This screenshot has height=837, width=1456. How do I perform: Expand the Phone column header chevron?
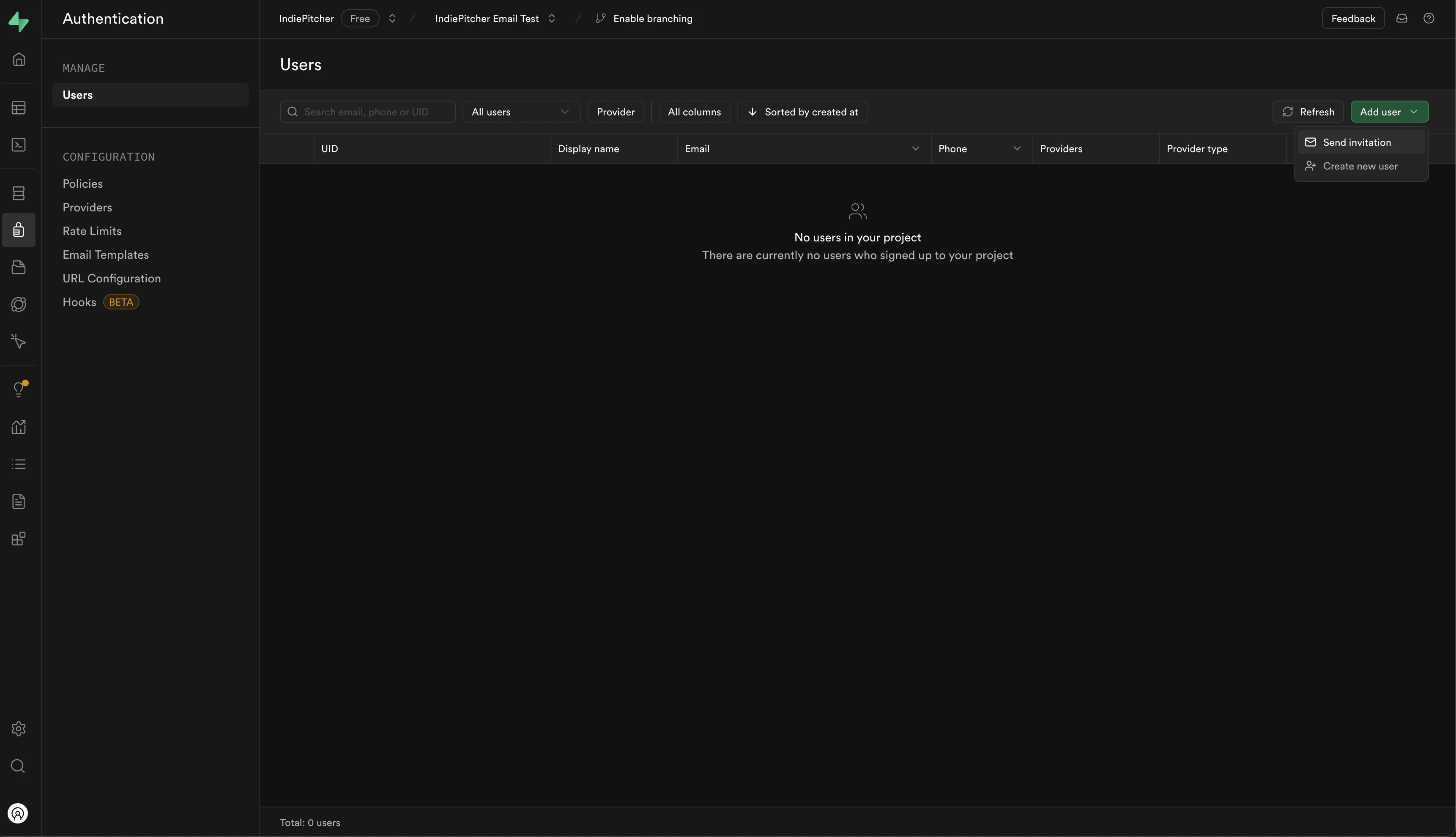coord(1017,148)
